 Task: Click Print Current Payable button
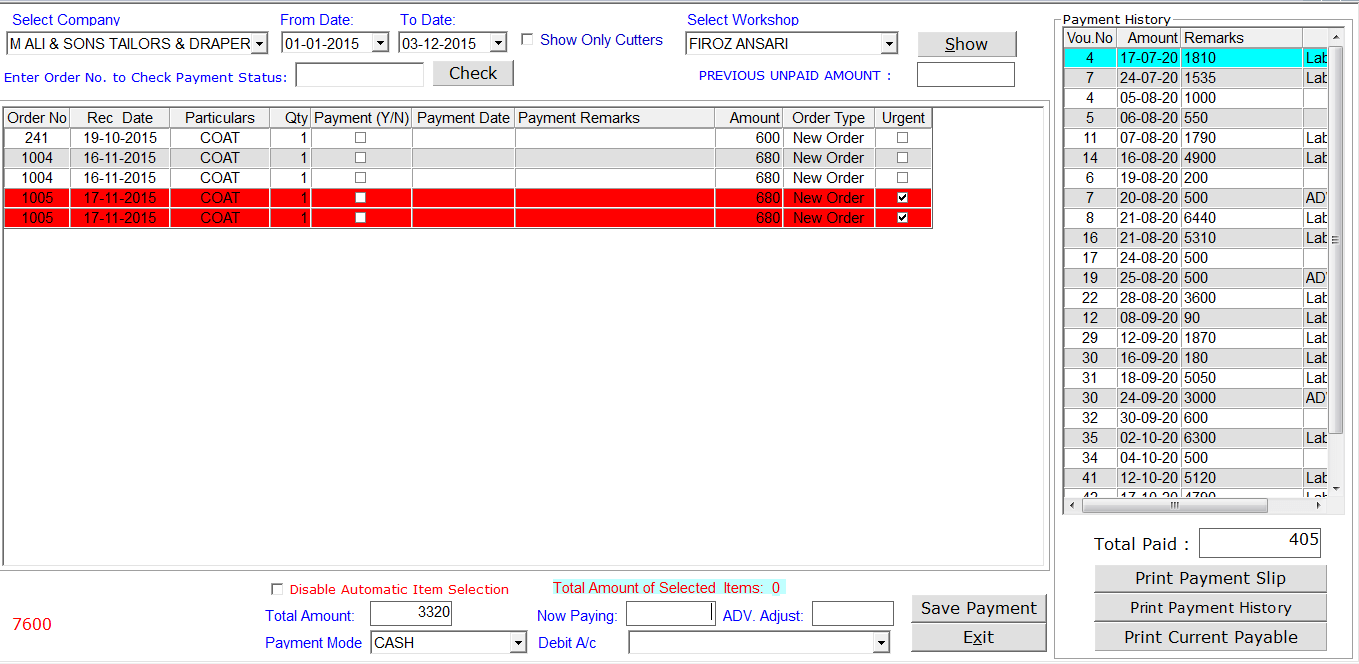[x=1210, y=637]
